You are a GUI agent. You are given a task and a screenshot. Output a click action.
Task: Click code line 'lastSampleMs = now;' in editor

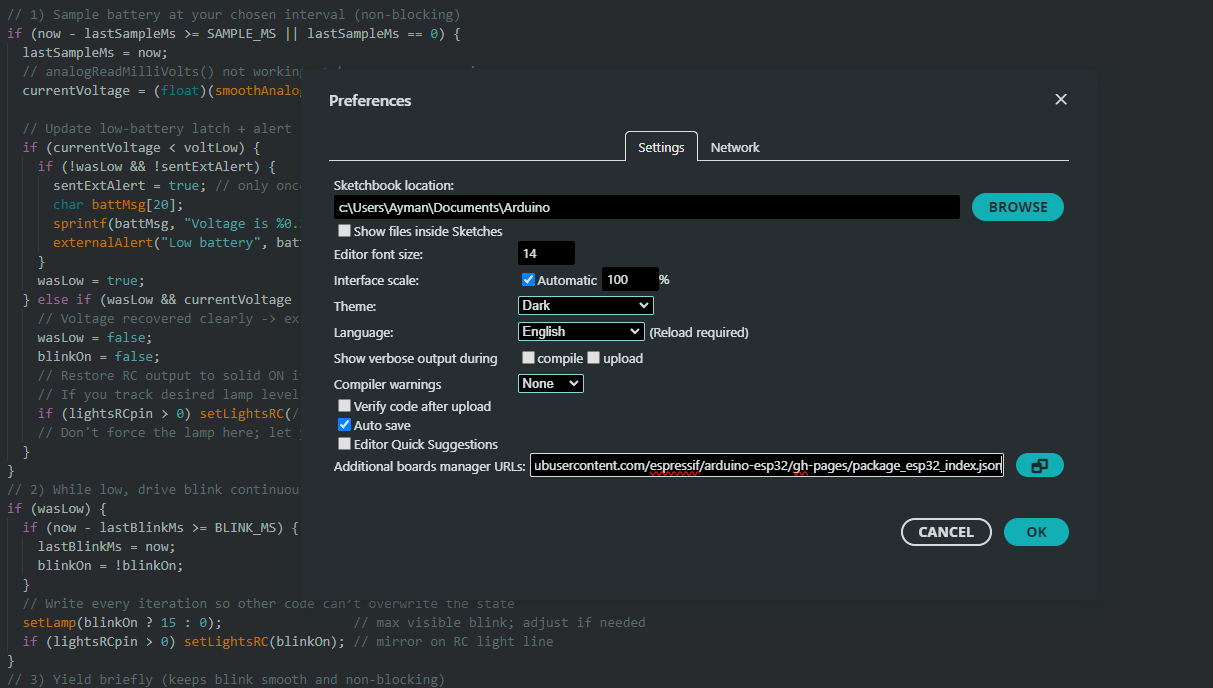click(95, 52)
